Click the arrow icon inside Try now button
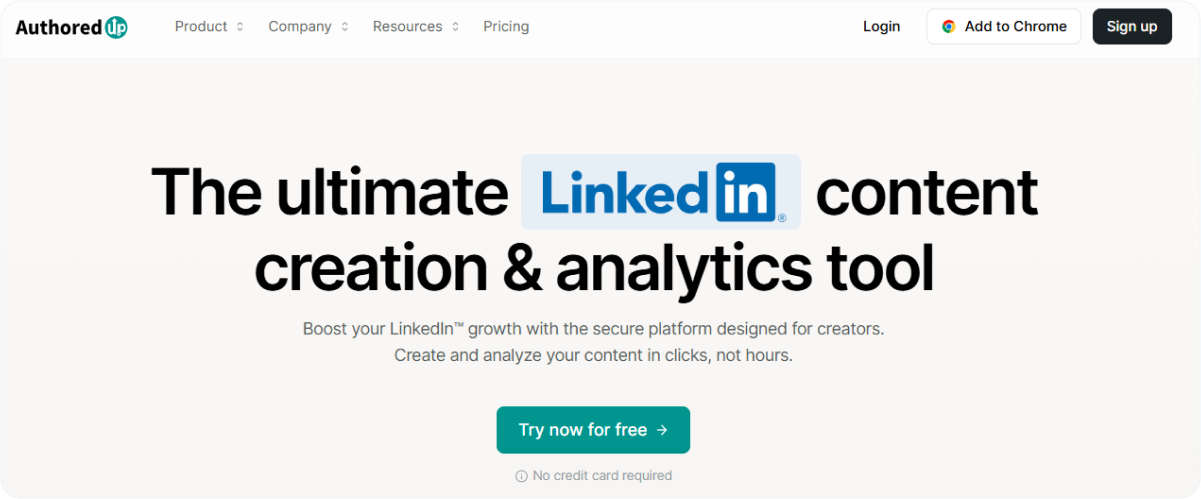The height and width of the screenshot is (499, 1201). (662, 430)
